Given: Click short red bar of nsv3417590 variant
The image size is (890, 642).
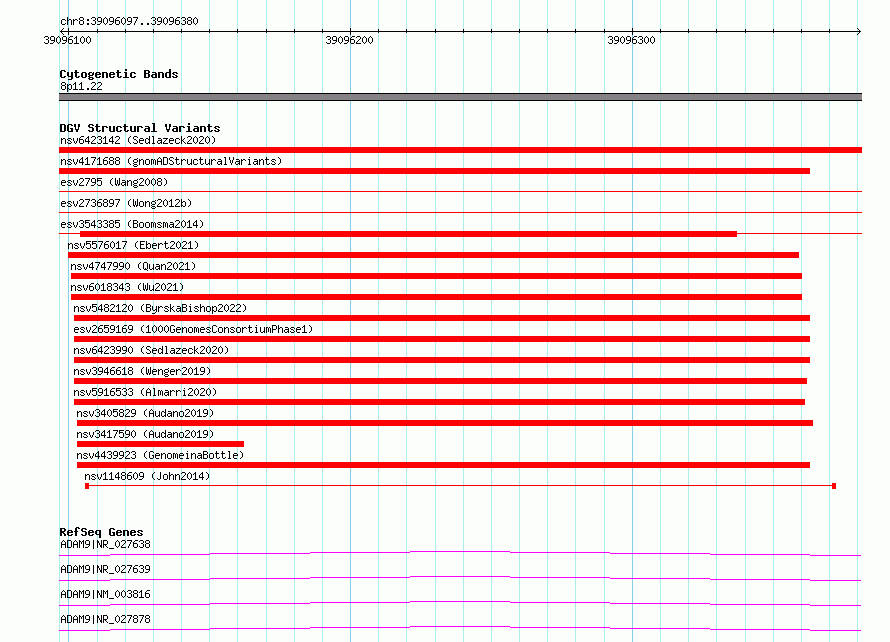Looking at the screenshot, I should click(160, 444).
